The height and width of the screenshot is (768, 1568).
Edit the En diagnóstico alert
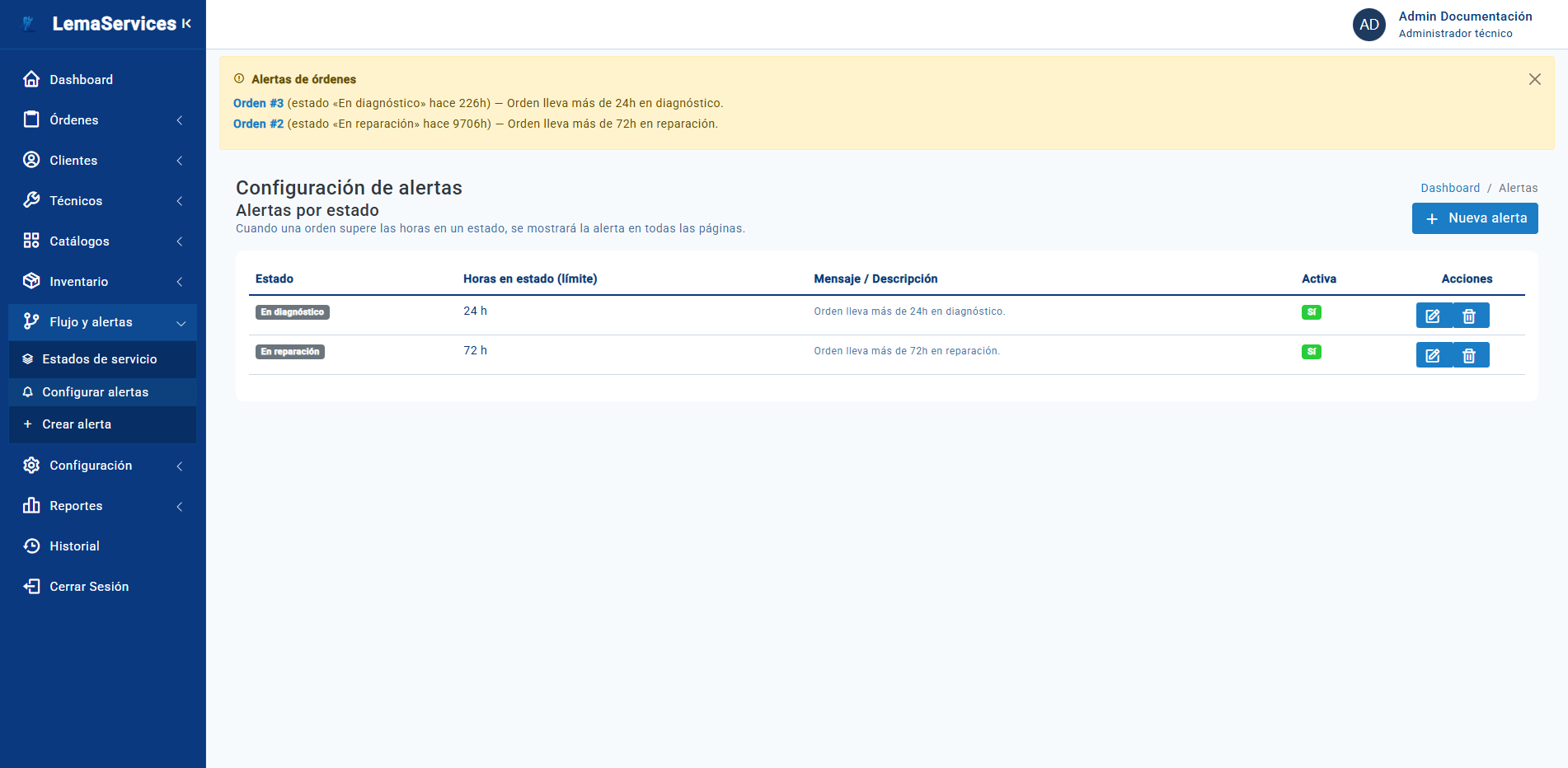click(x=1433, y=316)
